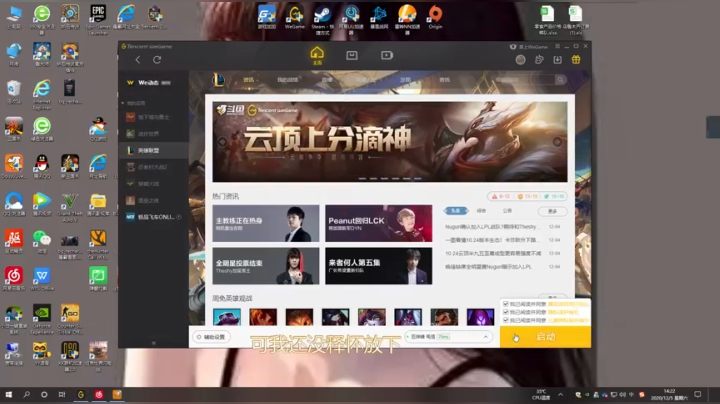The height and width of the screenshot is (404, 720).
Task: Click the yellow 启动 launch button
Action: 546,337
